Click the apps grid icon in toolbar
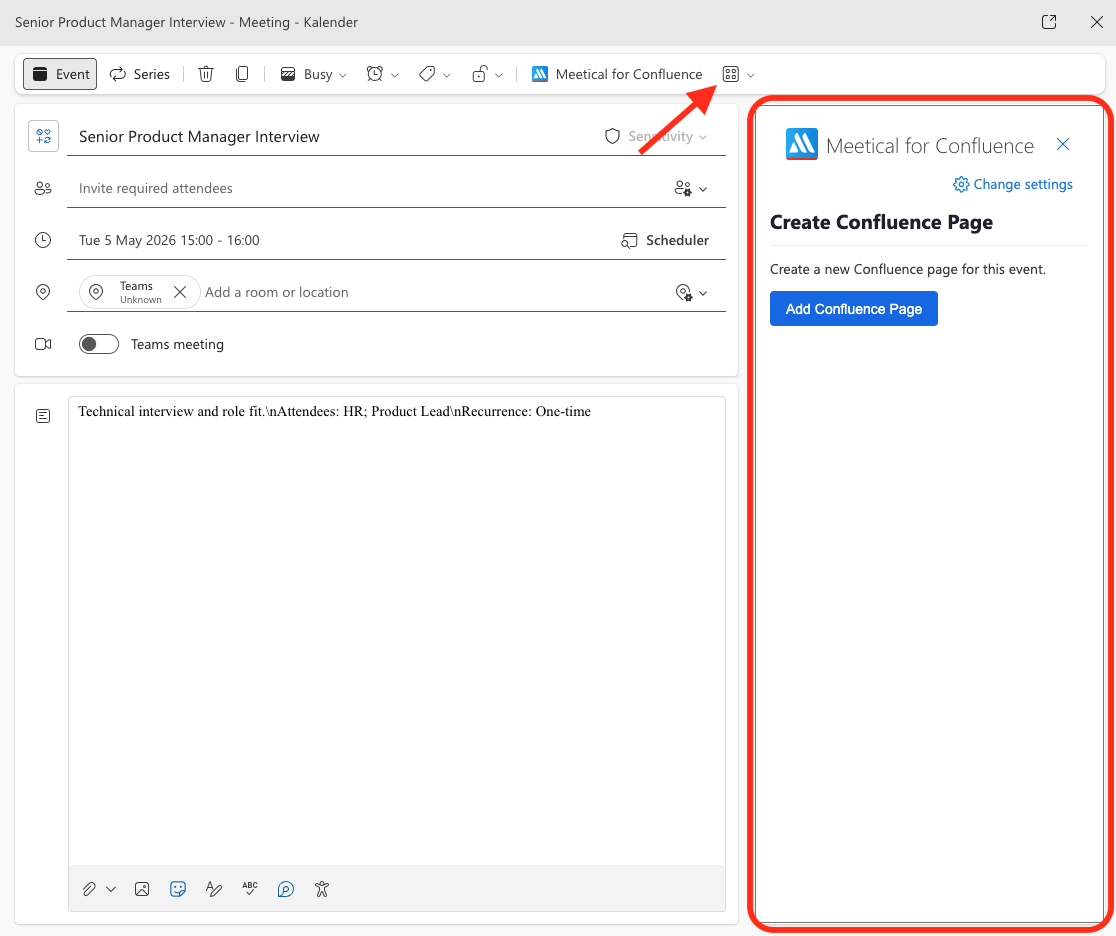The height and width of the screenshot is (936, 1116). 730,74
